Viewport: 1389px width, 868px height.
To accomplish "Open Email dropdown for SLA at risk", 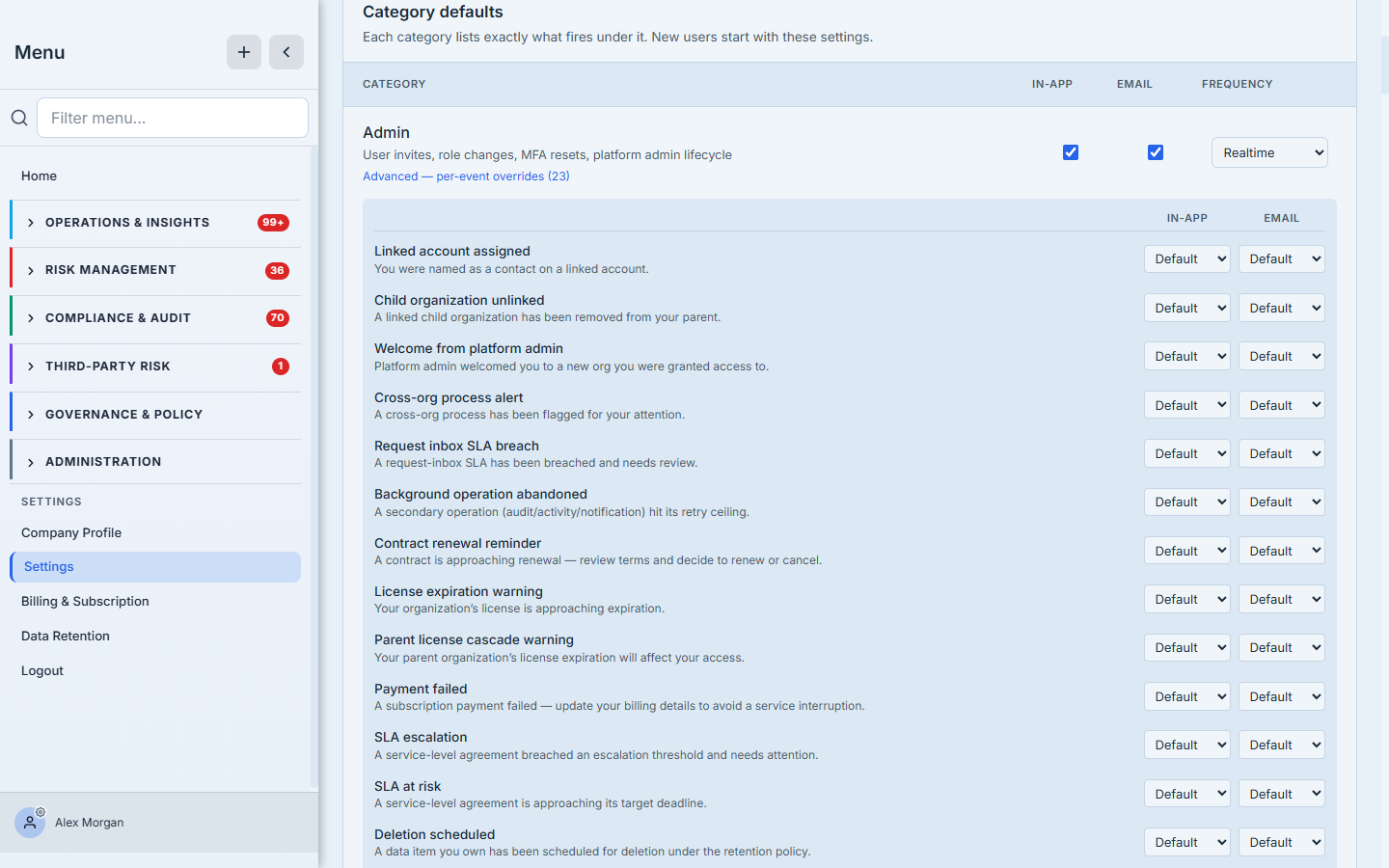I will tap(1282, 794).
